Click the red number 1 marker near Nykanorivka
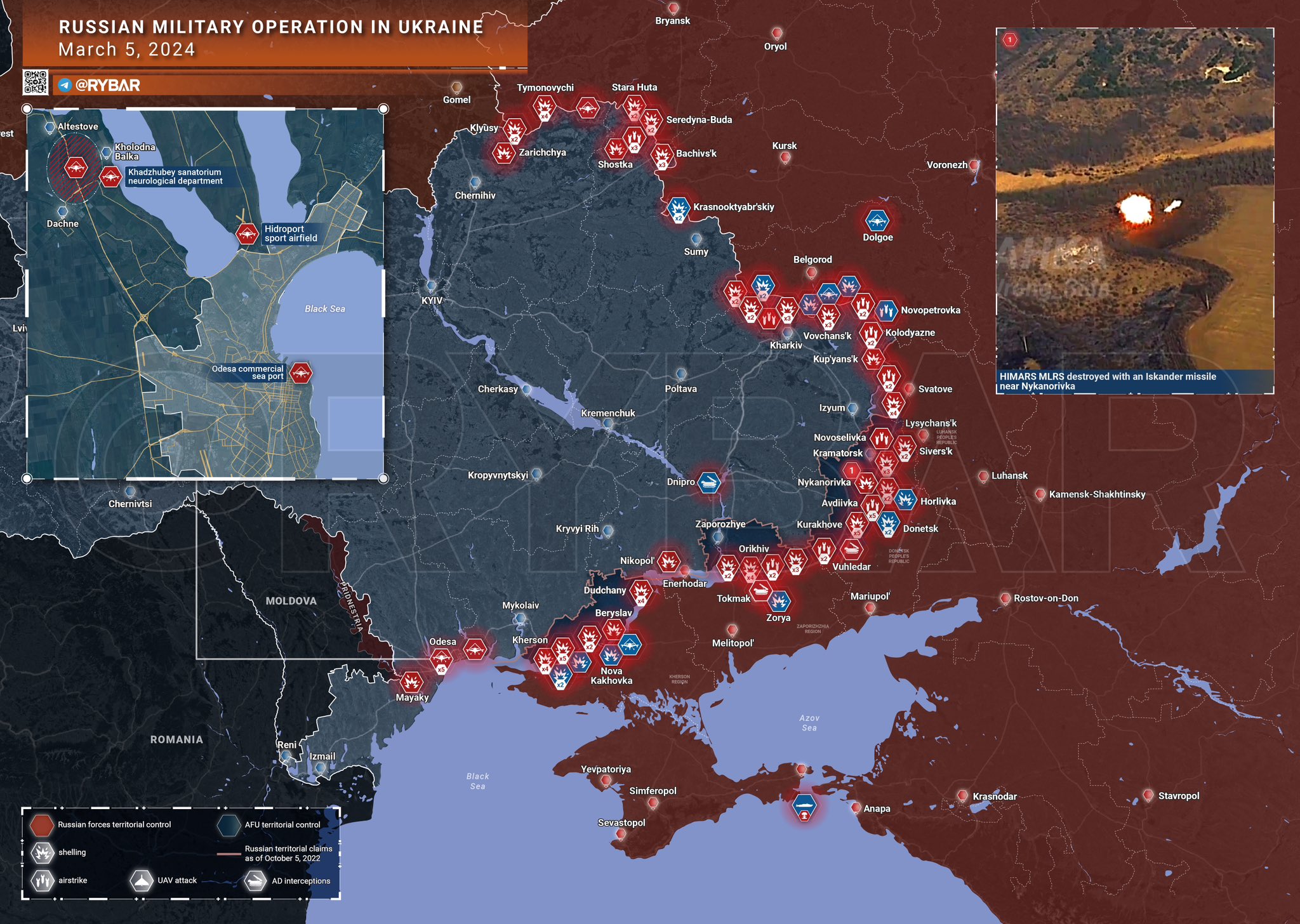The width and height of the screenshot is (1300, 924). coord(851,470)
